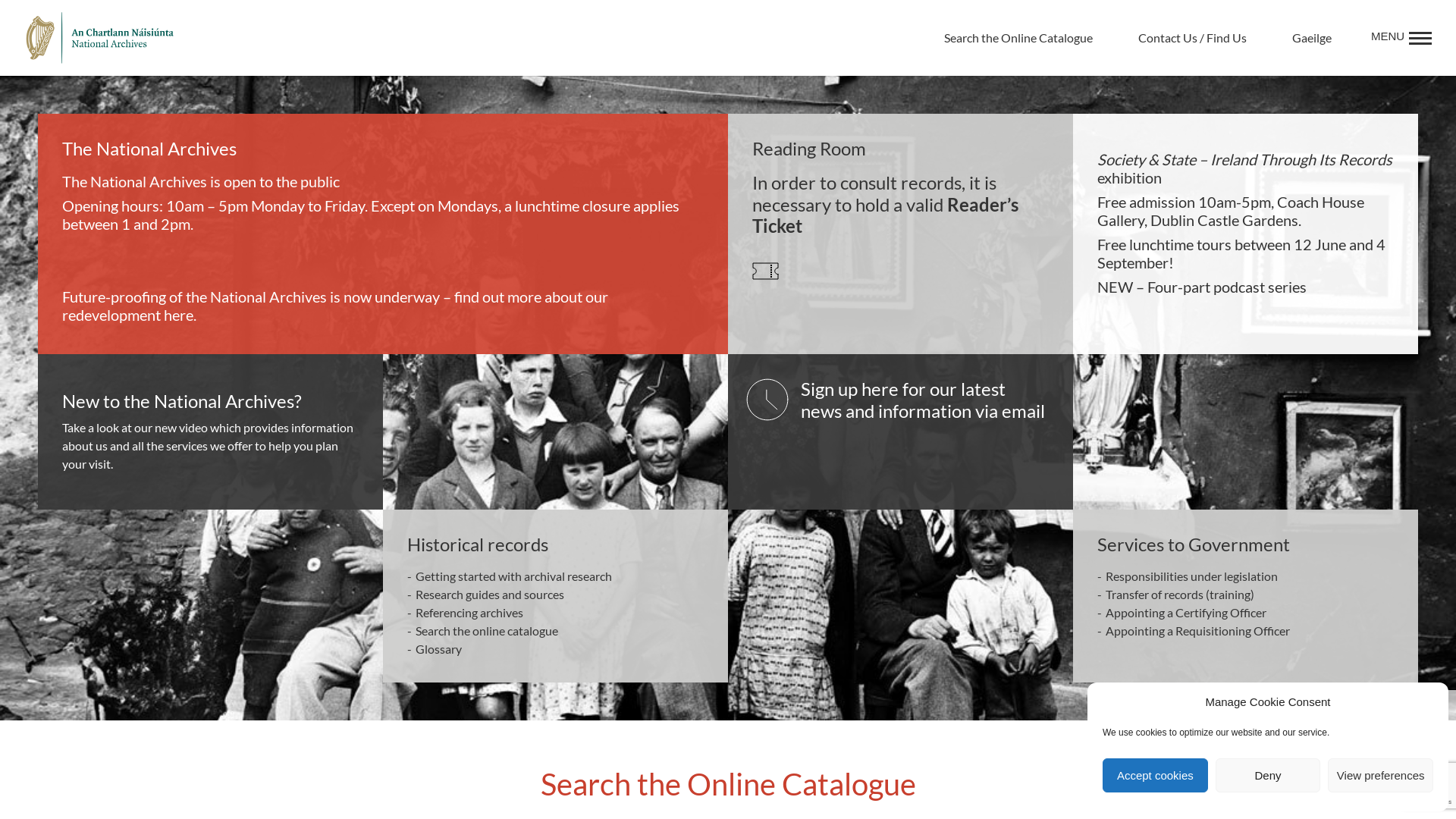
Task: Open New to the National Archives? section
Action: (x=181, y=401)
